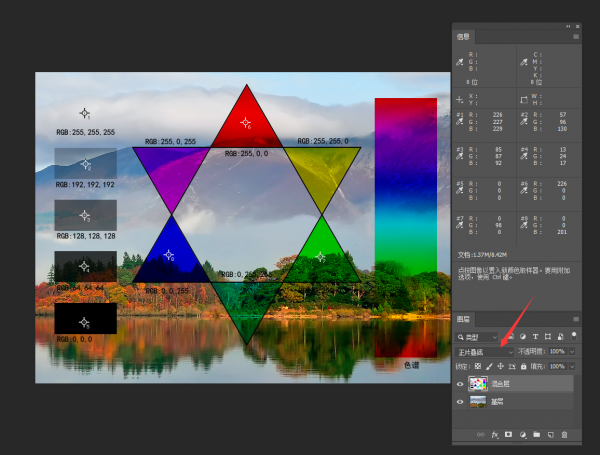Image resolution: width=600 pixels, height=455 pixels.
Task: Open the 正片叠底 blend mode dropdown
Action: point(484,352)
